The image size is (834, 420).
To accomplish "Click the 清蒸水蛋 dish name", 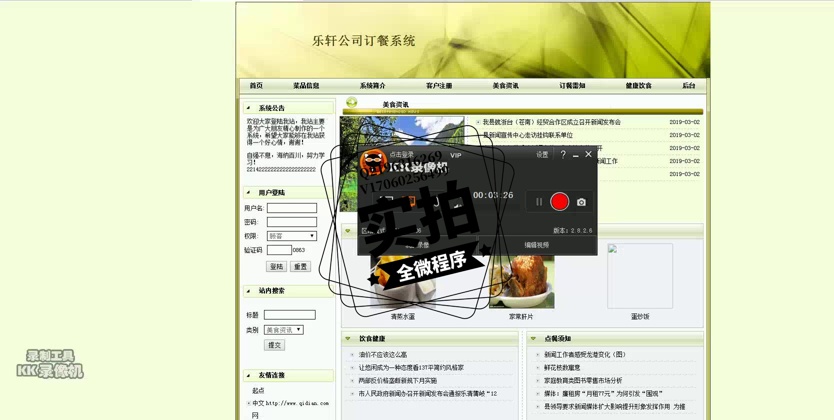I will [403, 316].
